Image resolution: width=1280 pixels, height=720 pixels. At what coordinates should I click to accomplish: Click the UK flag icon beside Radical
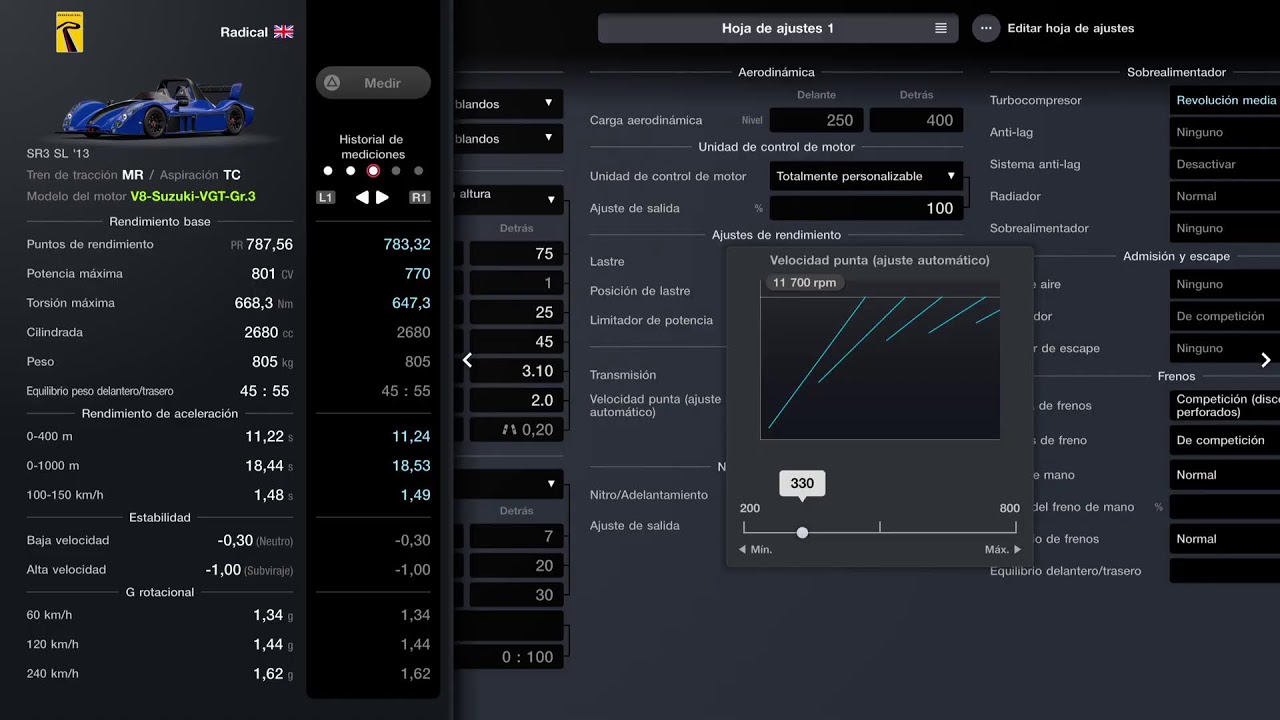pyautogui.click(x=283, y=32)
